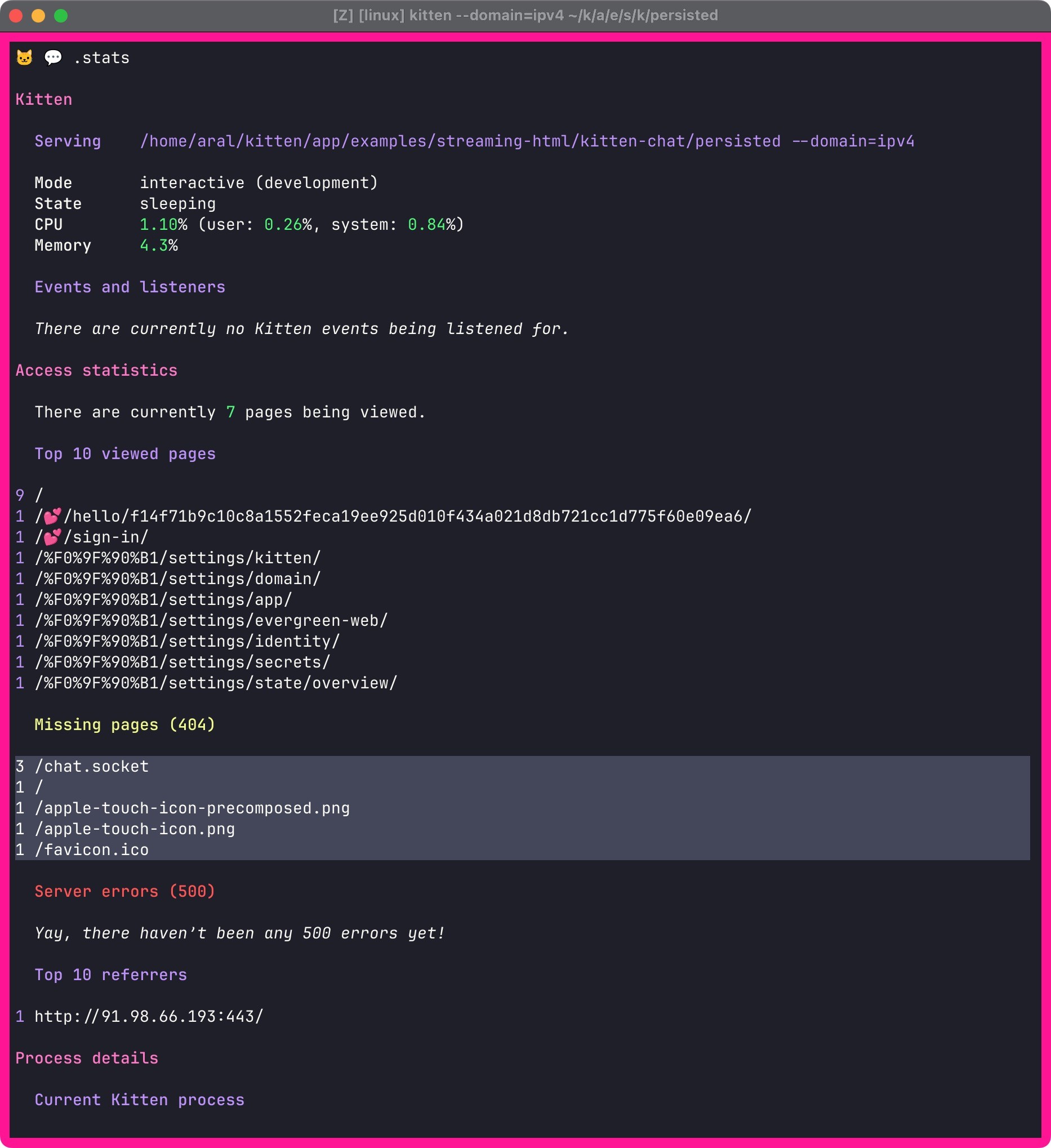Image resolution: width=1051 pixels, height=1148 pixels.
Task: Select the highlighted /chat.socket missing page line
Action: pyautogui.click(x=92, y=767)
